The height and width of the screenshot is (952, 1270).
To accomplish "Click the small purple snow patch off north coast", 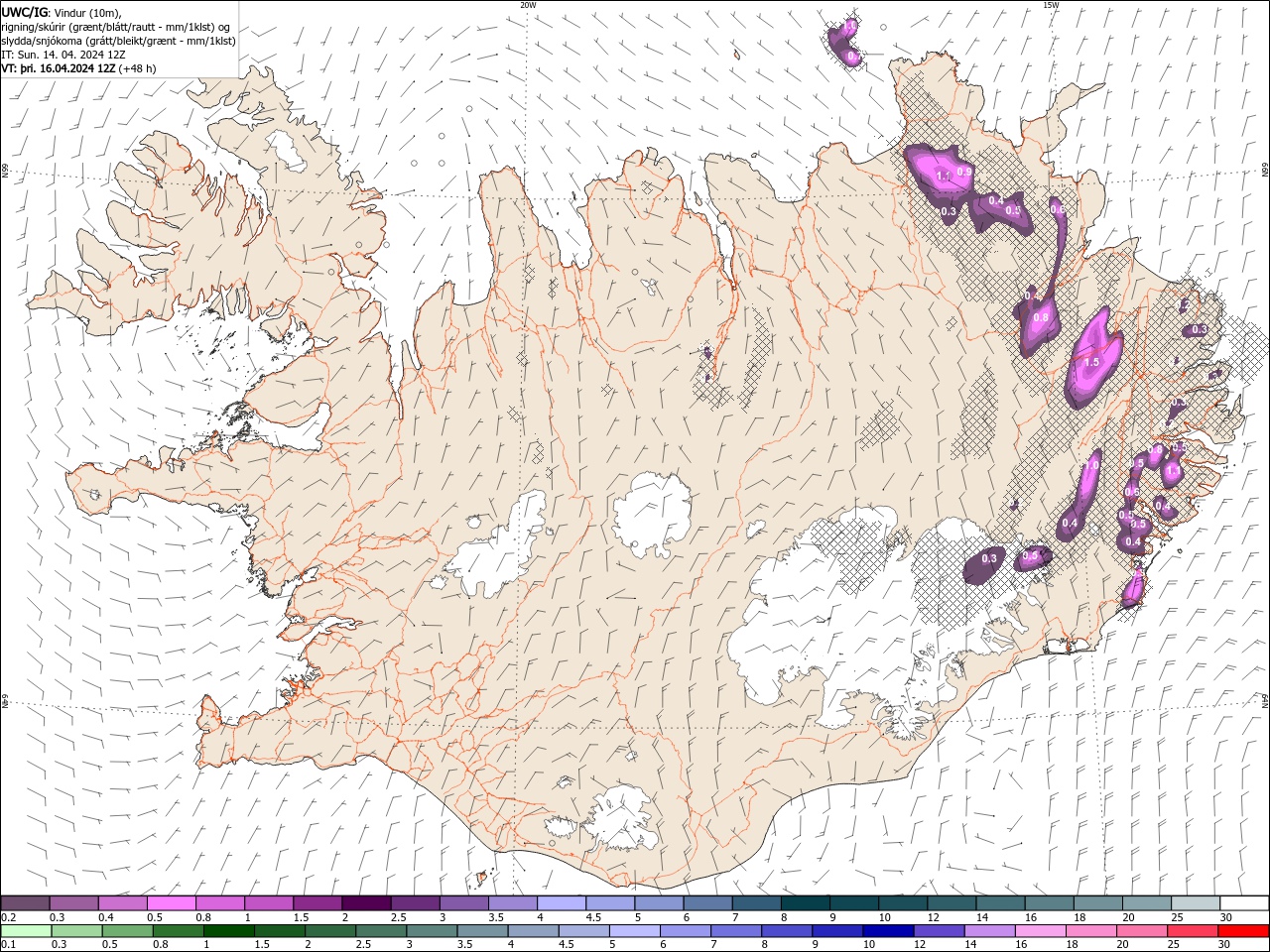I will click(x=845, y=44).
